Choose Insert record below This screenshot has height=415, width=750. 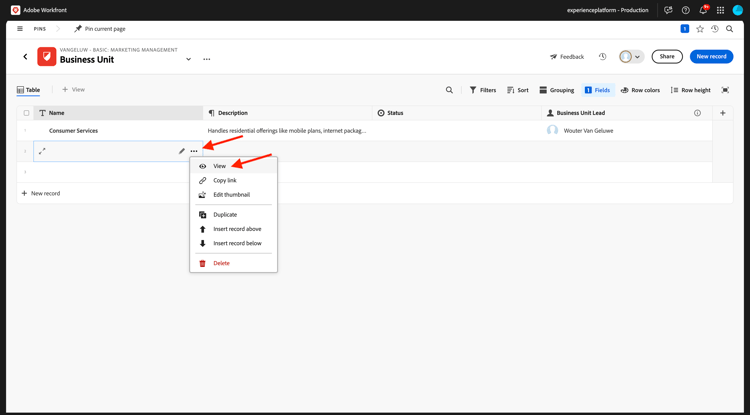click(x=233, y=243)
